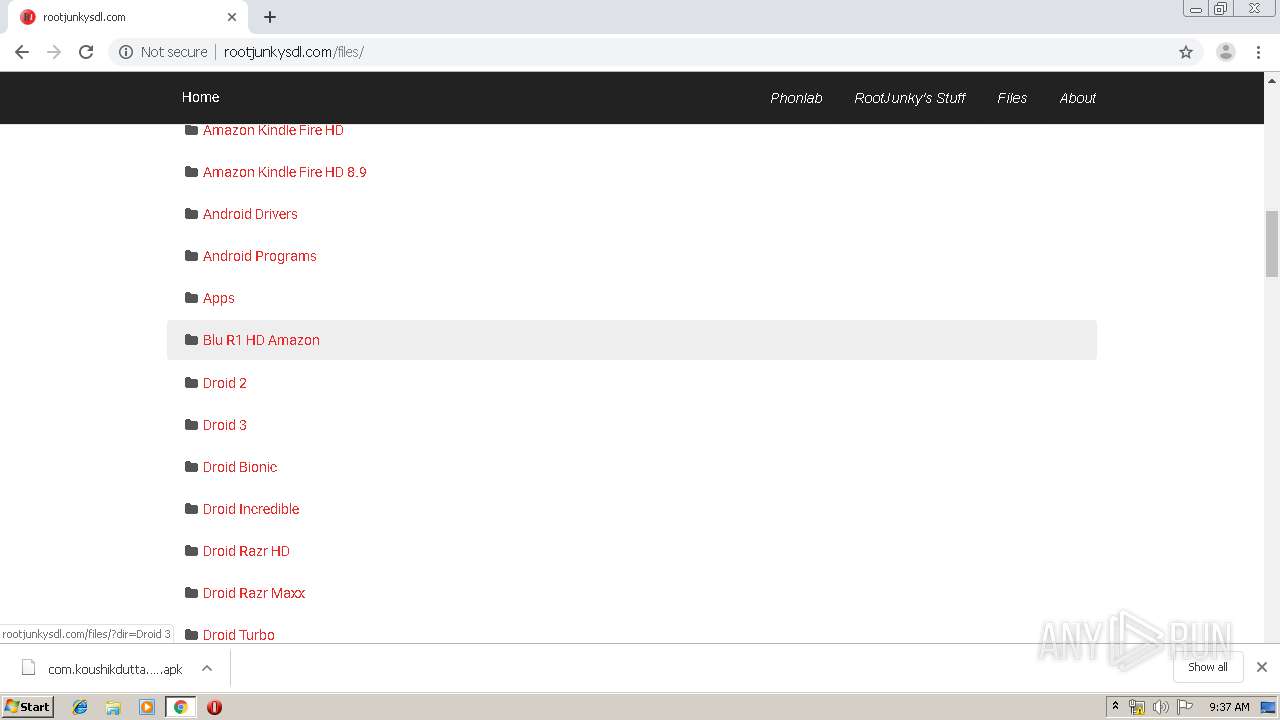Open the Chrome three-dot menu
Viewport: 1280px width, 720px height.
(x=1259, y=52)
